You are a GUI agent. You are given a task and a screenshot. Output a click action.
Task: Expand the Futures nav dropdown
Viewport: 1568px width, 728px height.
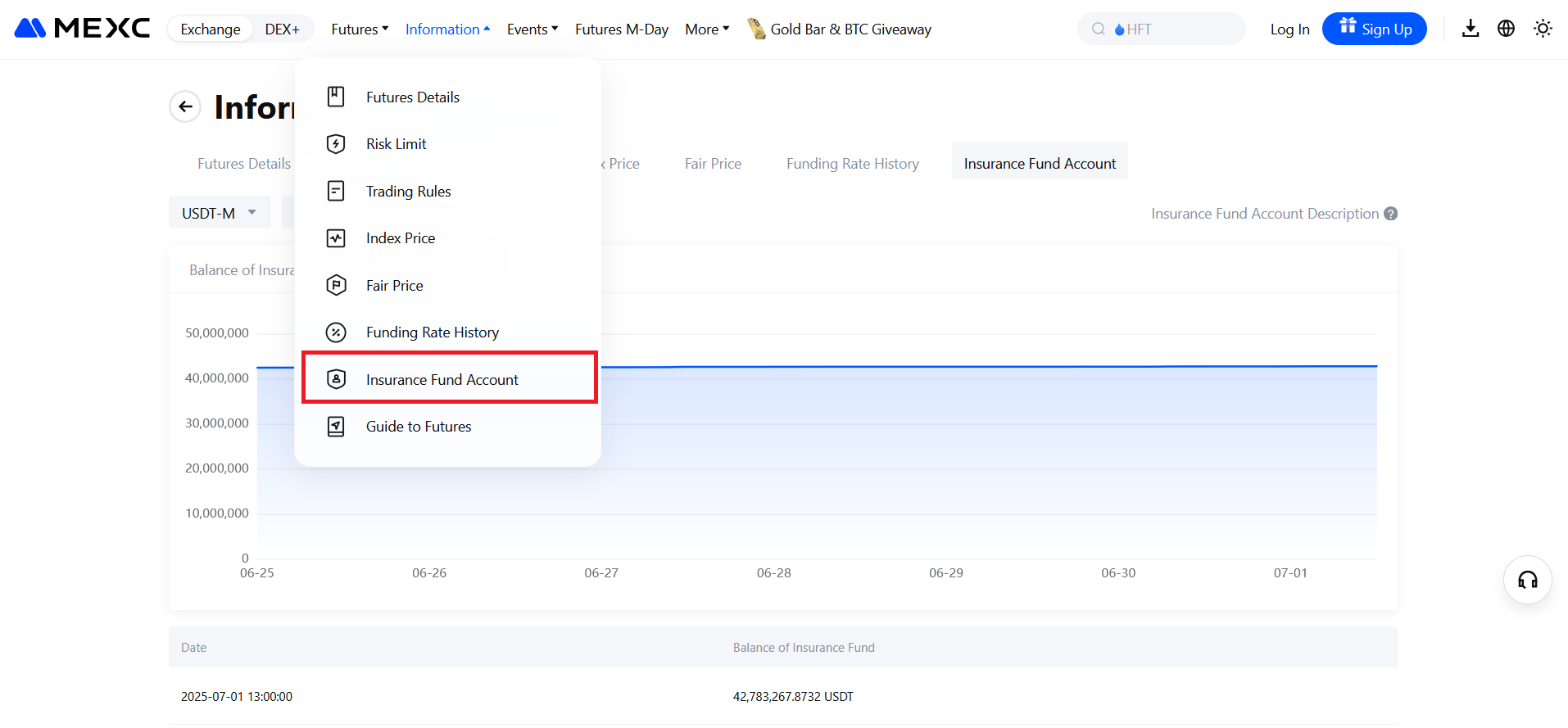[360, 29]
